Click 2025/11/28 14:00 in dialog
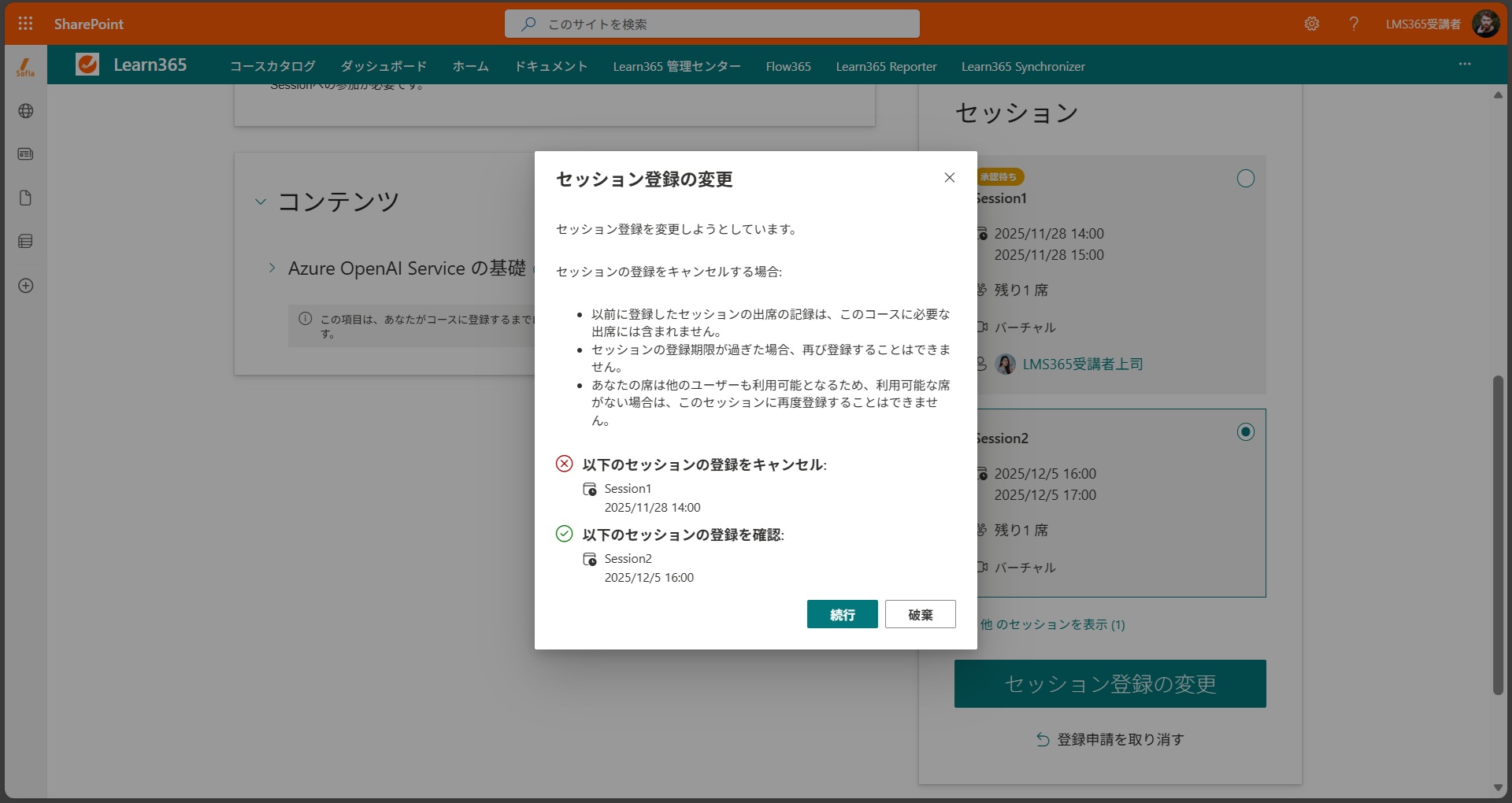Viewport: 1512px width, 803px height. tap(652, 508)
